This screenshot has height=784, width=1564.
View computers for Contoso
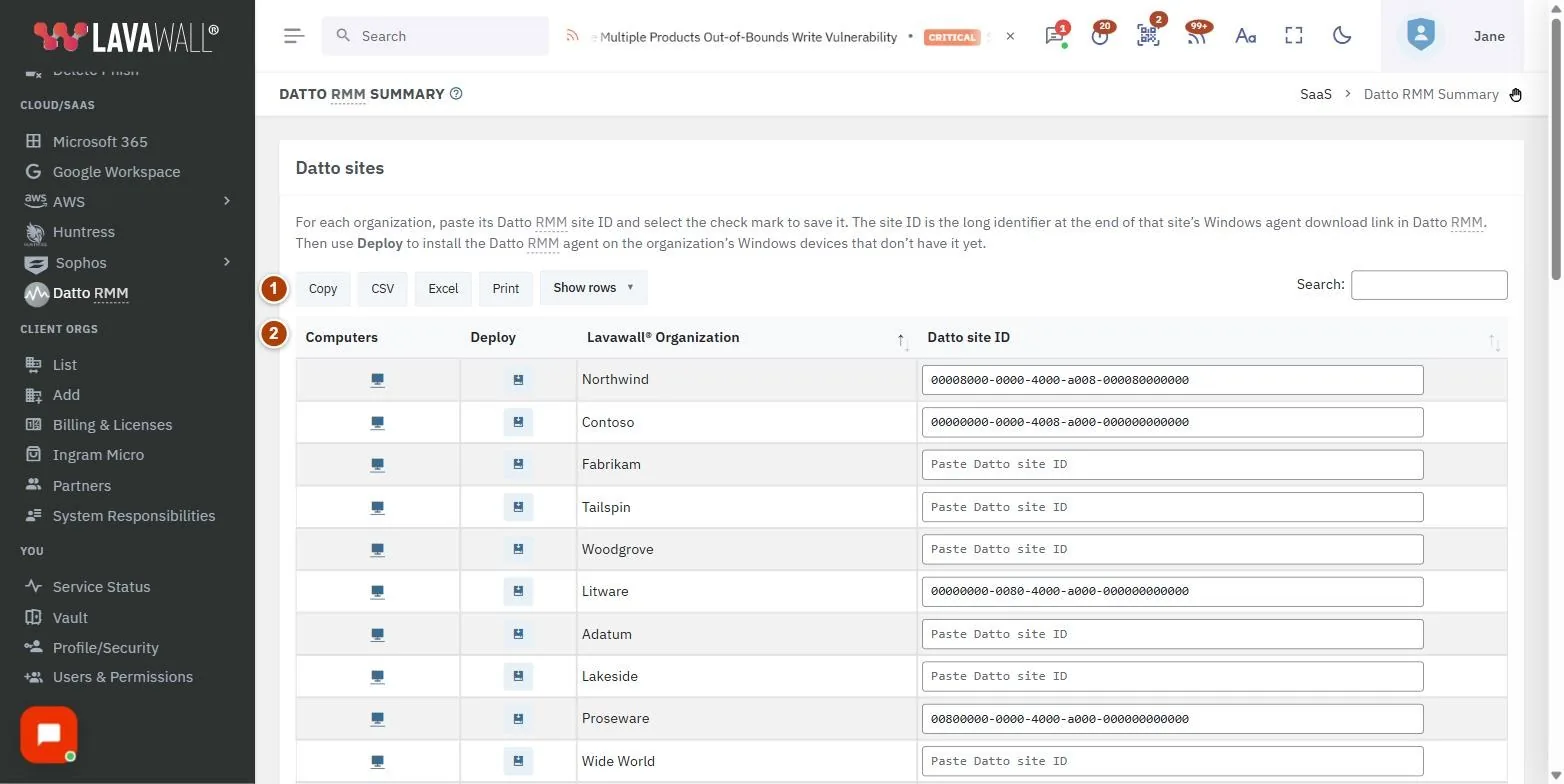378,422
